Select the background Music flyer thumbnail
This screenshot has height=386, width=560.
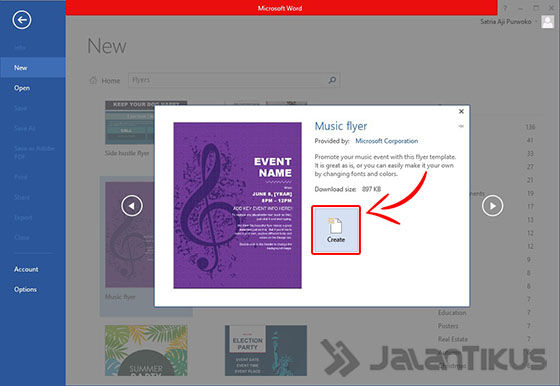[x=130, y=235]
